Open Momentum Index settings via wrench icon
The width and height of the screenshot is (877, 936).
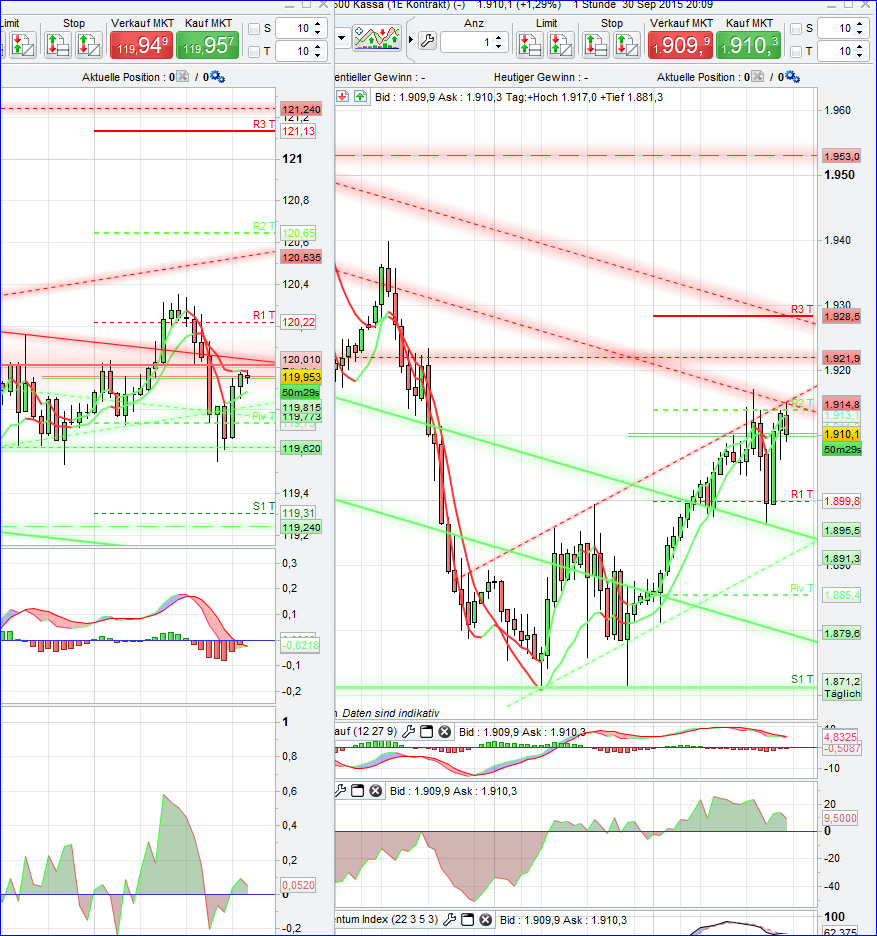pyautogui.click(x=450, y=920)
